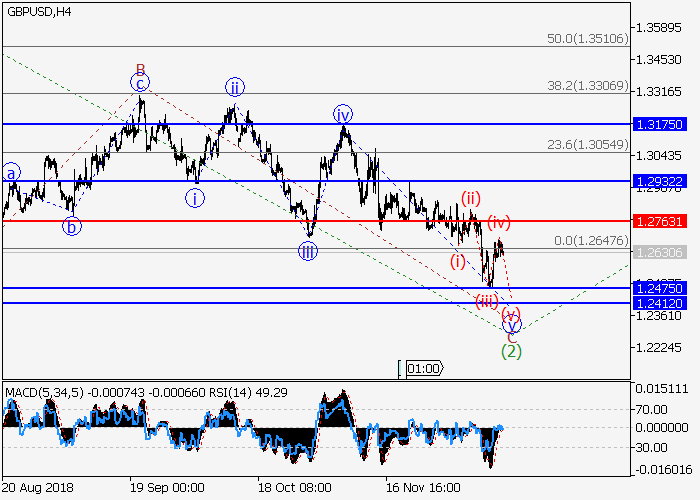The width and height of the screenshot is (700, 500).
Task: Select the 38.2 (1.33069) Fibonacci level label
Action: tap(587, 85)
